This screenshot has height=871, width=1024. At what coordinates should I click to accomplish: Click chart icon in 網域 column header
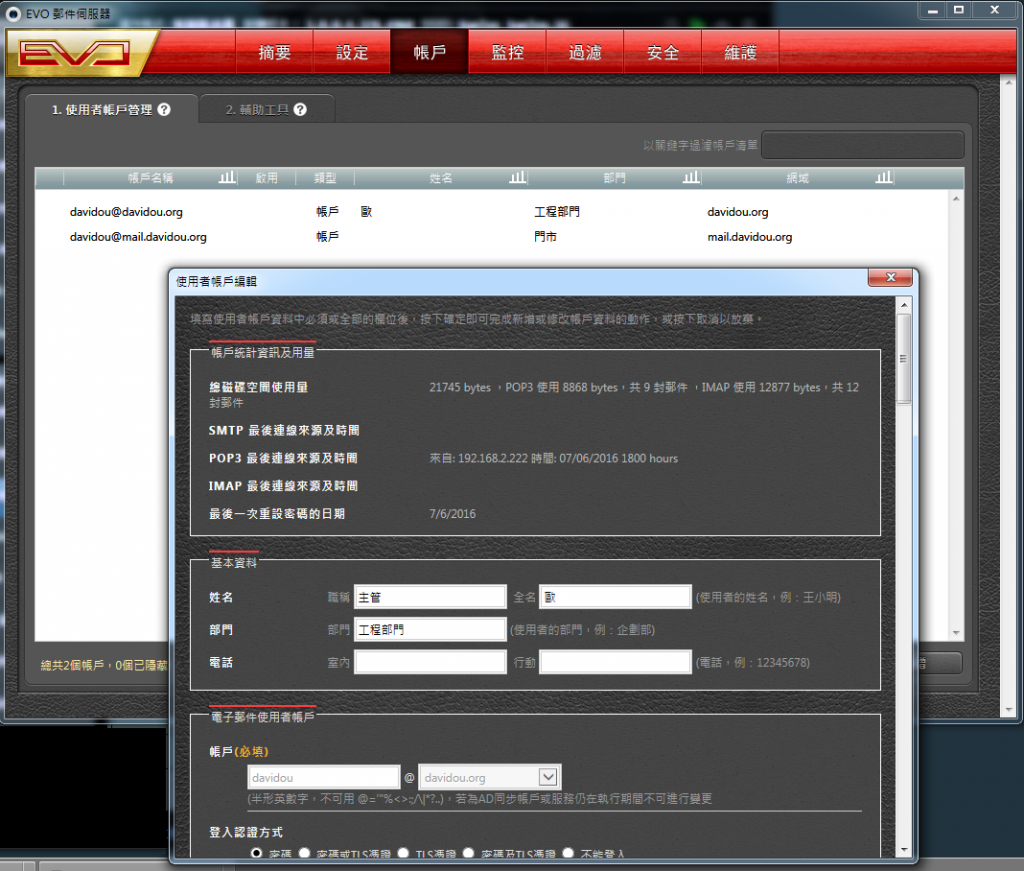pyautogui.click(x=883, y=177)
